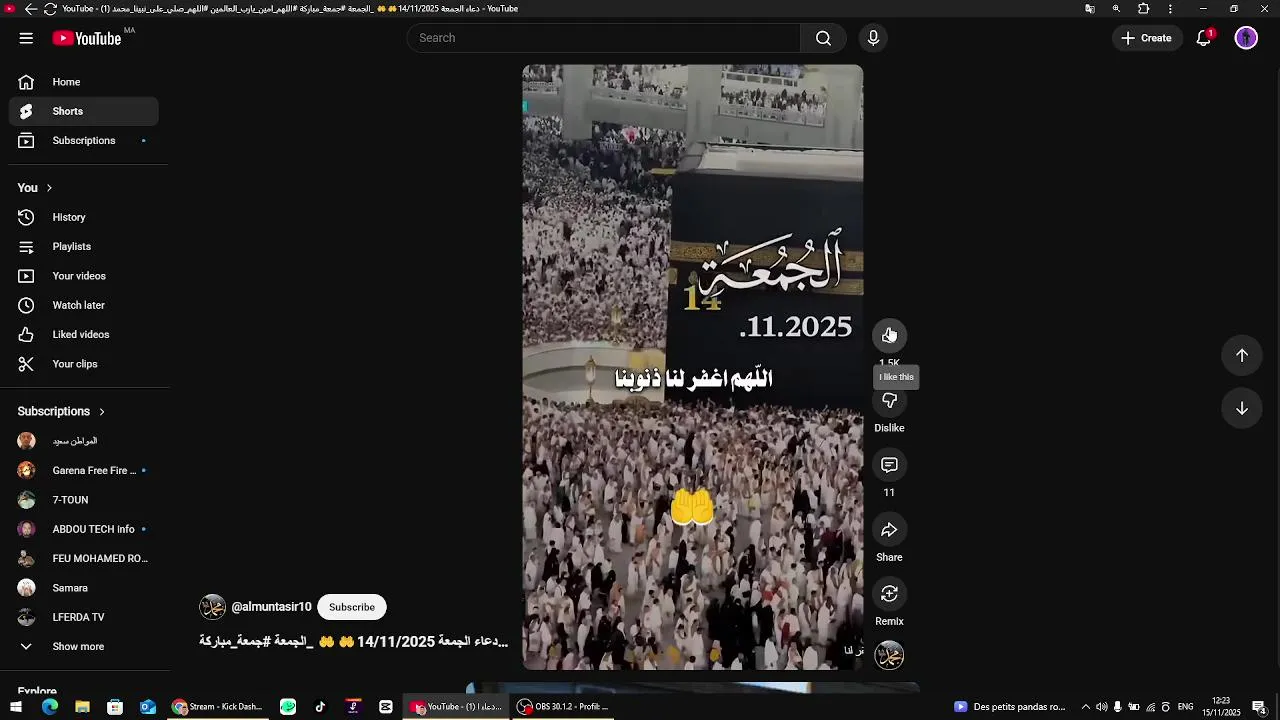
Task: Subscribe to the almuntasir10 channel
Action: pyautogui.click(x=352, y=607)
